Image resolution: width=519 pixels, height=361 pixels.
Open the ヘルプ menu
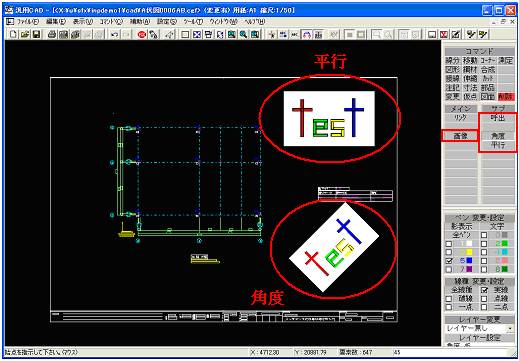pyautogui.click(x=254, y=22)
